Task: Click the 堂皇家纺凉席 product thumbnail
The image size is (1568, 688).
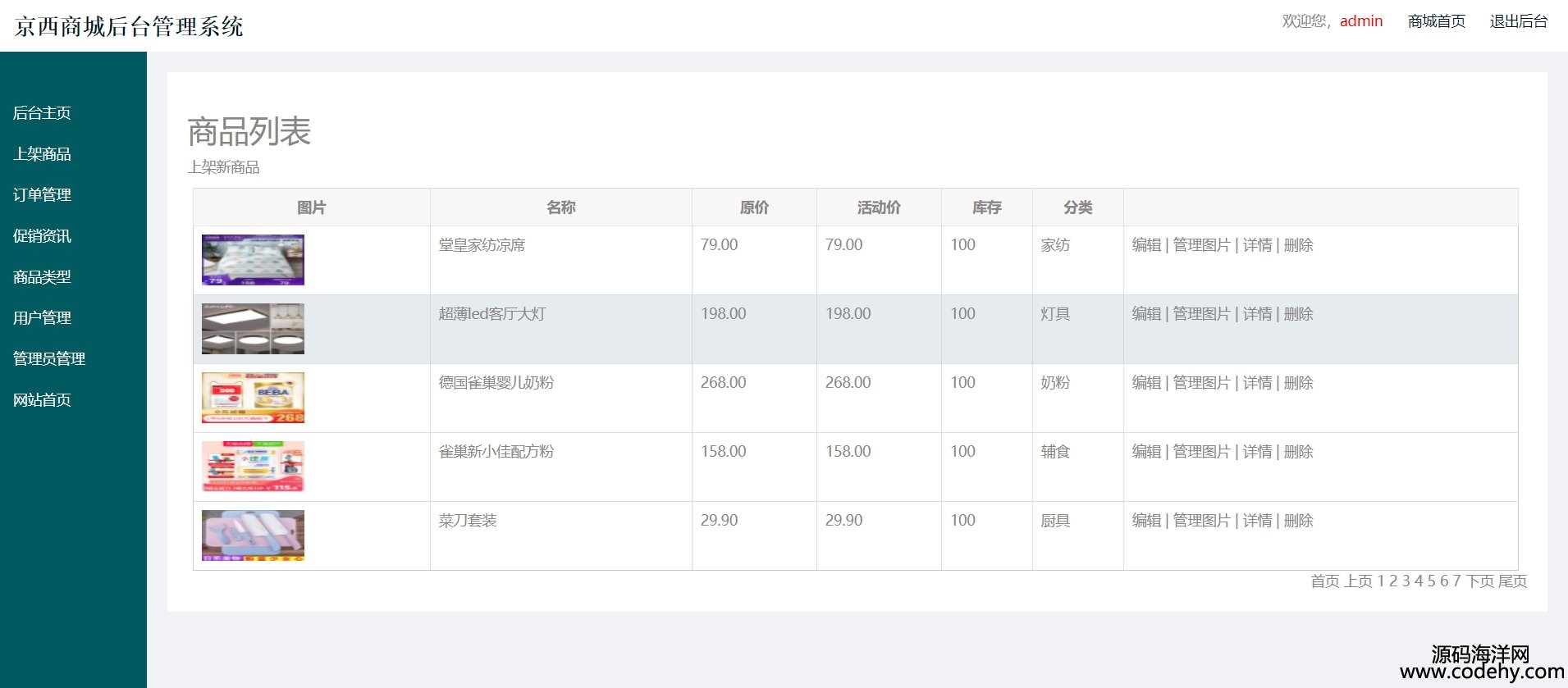Action: point(253,260)
